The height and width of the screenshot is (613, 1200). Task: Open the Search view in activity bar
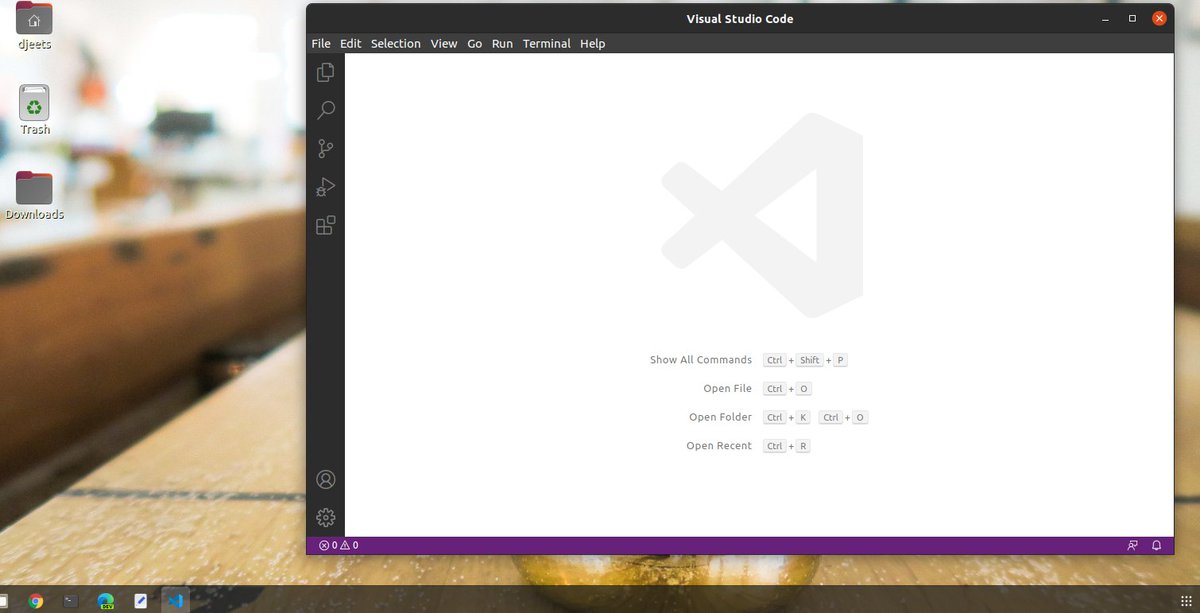click(x=325, y=110)
